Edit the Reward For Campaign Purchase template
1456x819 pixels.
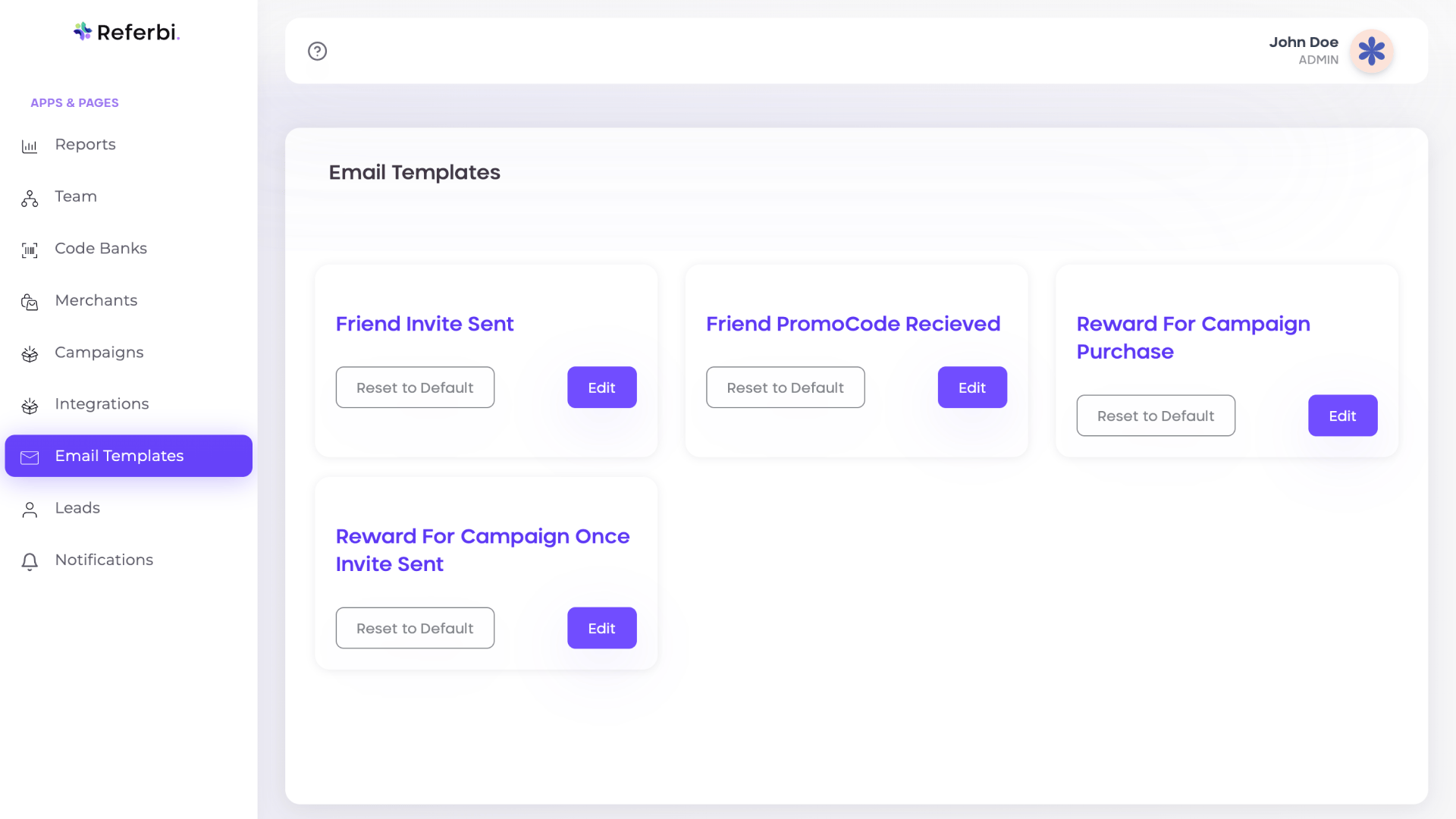point(1342,416)
